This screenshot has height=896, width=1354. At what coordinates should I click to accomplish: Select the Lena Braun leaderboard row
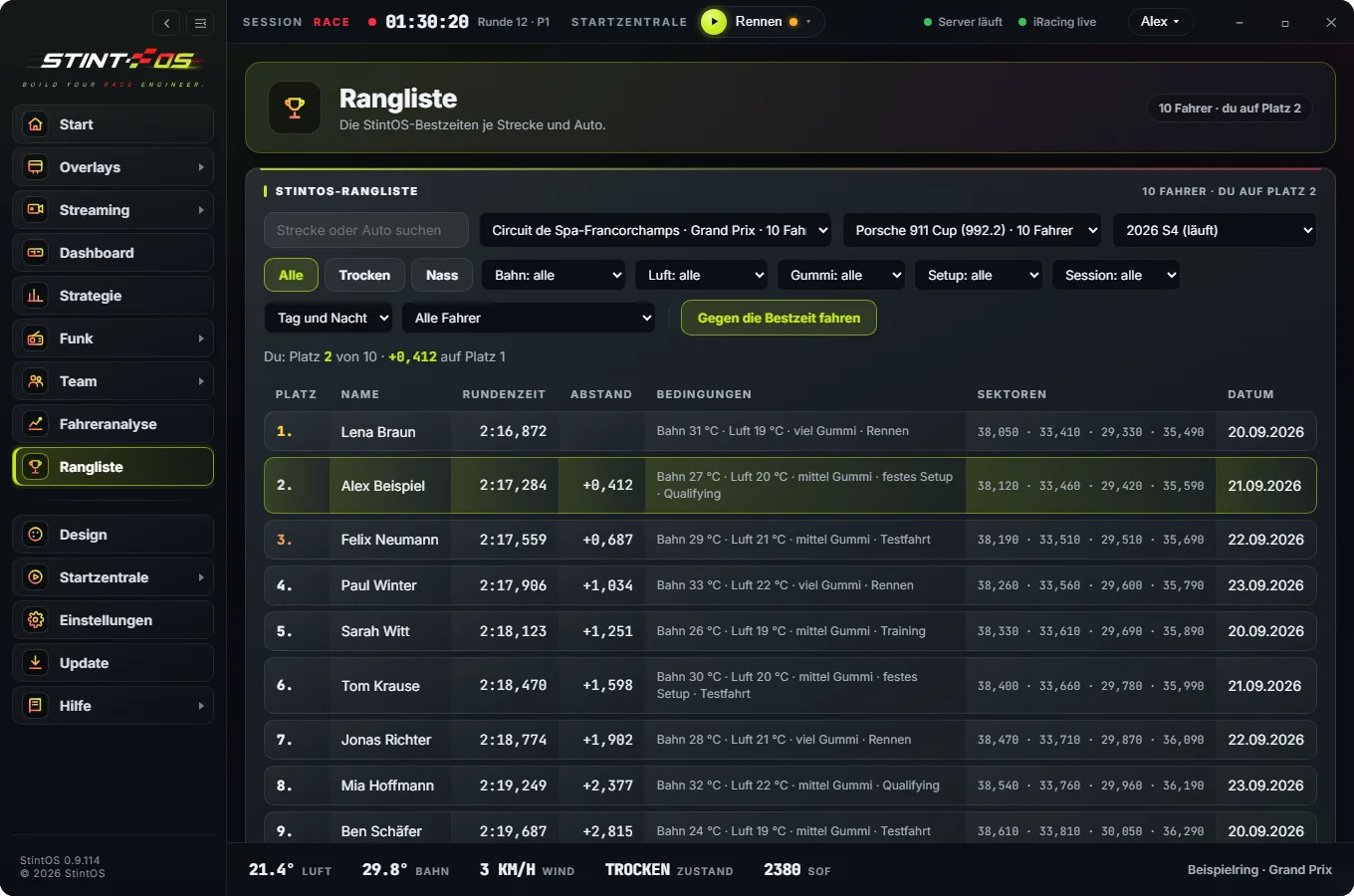pos(790,432)
